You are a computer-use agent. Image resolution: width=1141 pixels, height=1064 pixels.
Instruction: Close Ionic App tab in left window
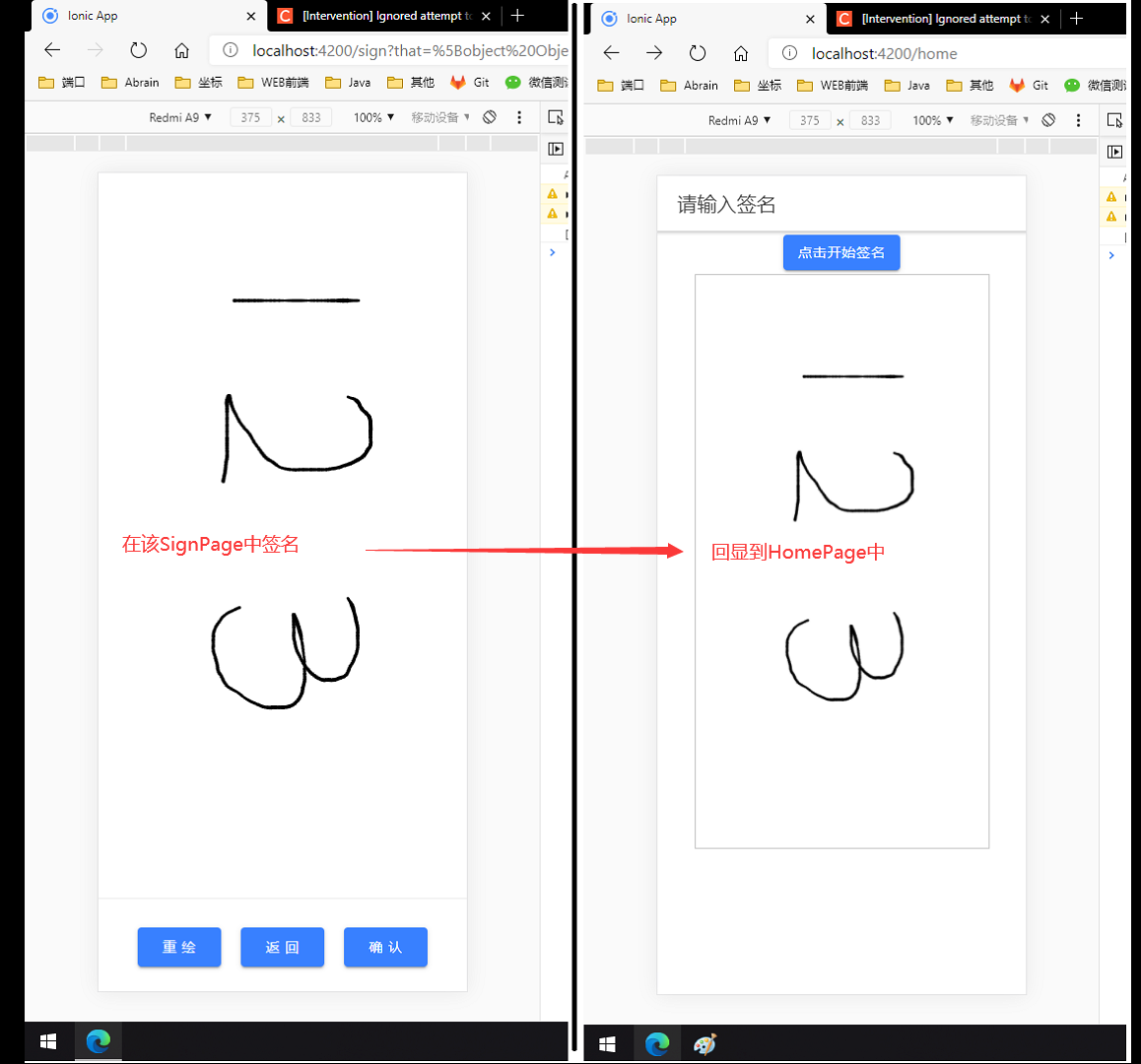pos(251,16)
